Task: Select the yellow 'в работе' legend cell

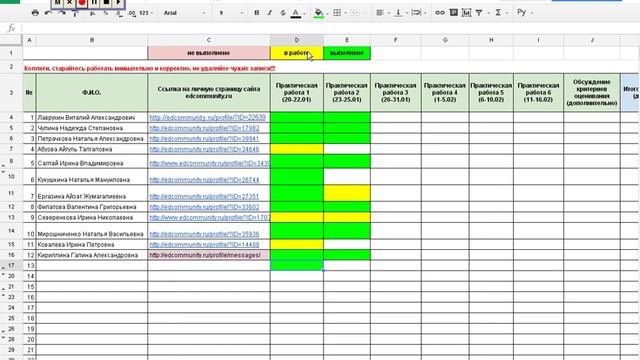Action: tap(297, 53)
